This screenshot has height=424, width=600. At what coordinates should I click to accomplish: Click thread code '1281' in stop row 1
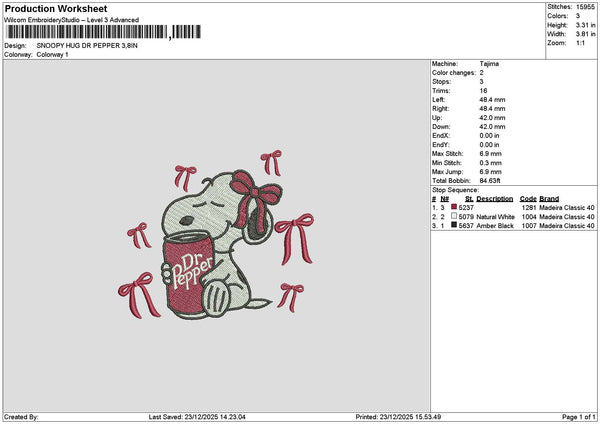(529, 208)
